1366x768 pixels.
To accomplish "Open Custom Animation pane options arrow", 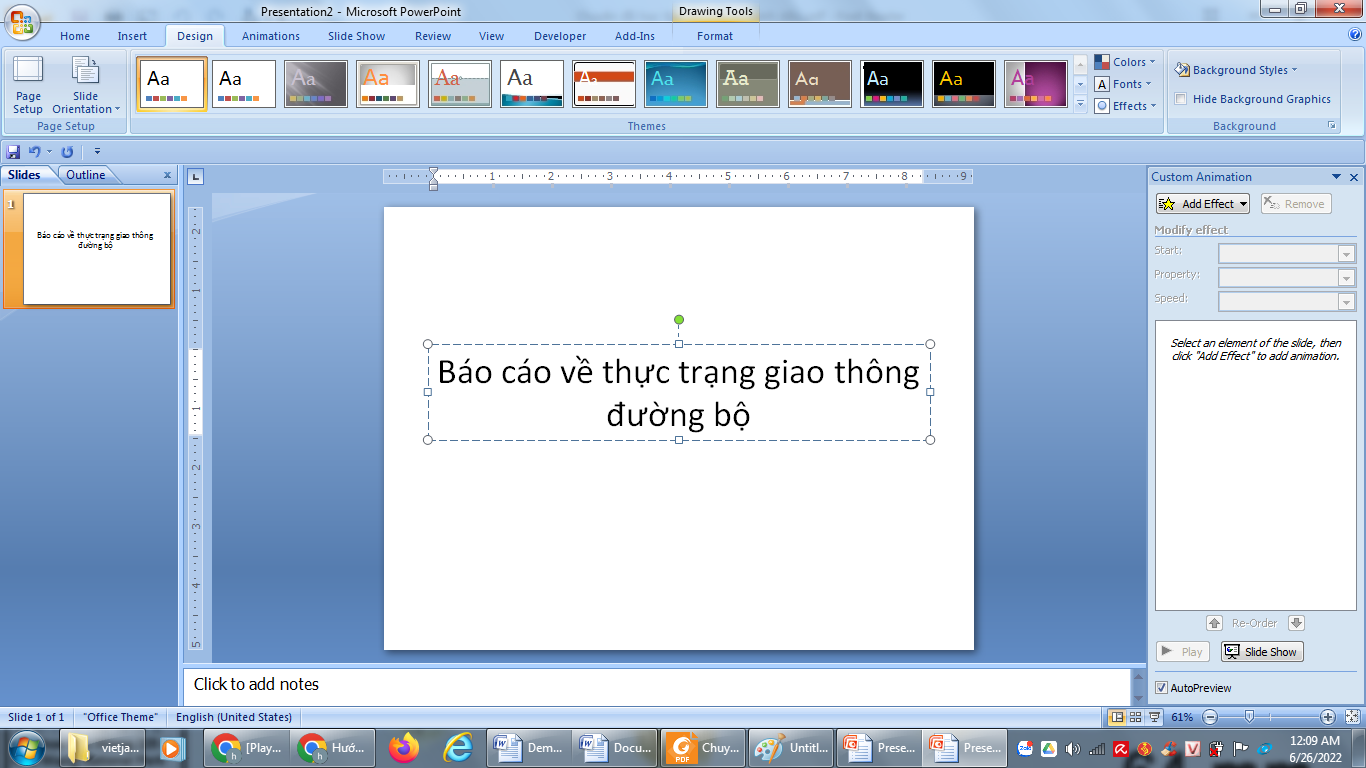I will click(1338, 177).
